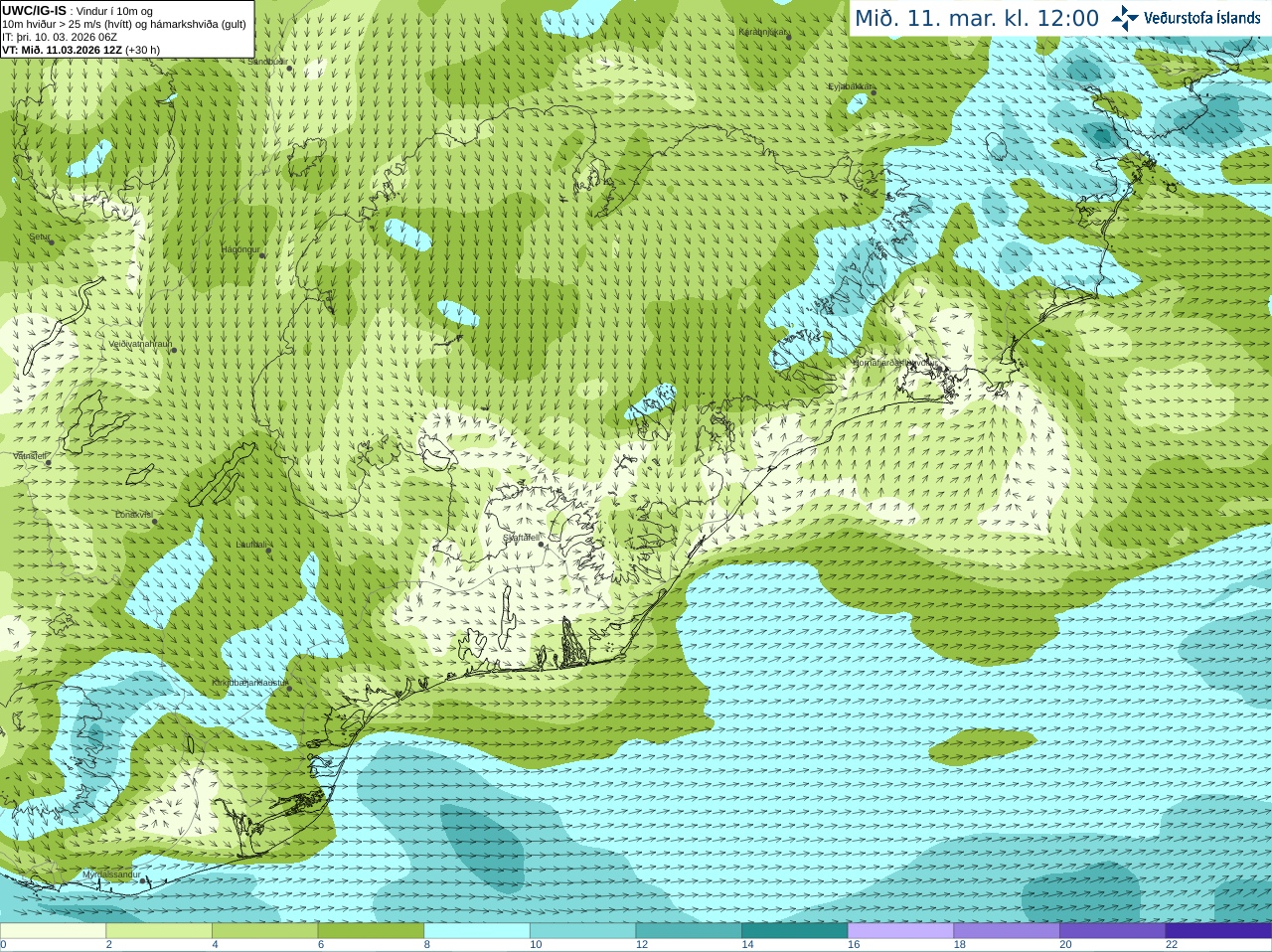This screenshot has height=952, width=1272.
Task: Click the Veðurstofa Íslands name text
Action: pyautogui.click(x=1201, y=18)
